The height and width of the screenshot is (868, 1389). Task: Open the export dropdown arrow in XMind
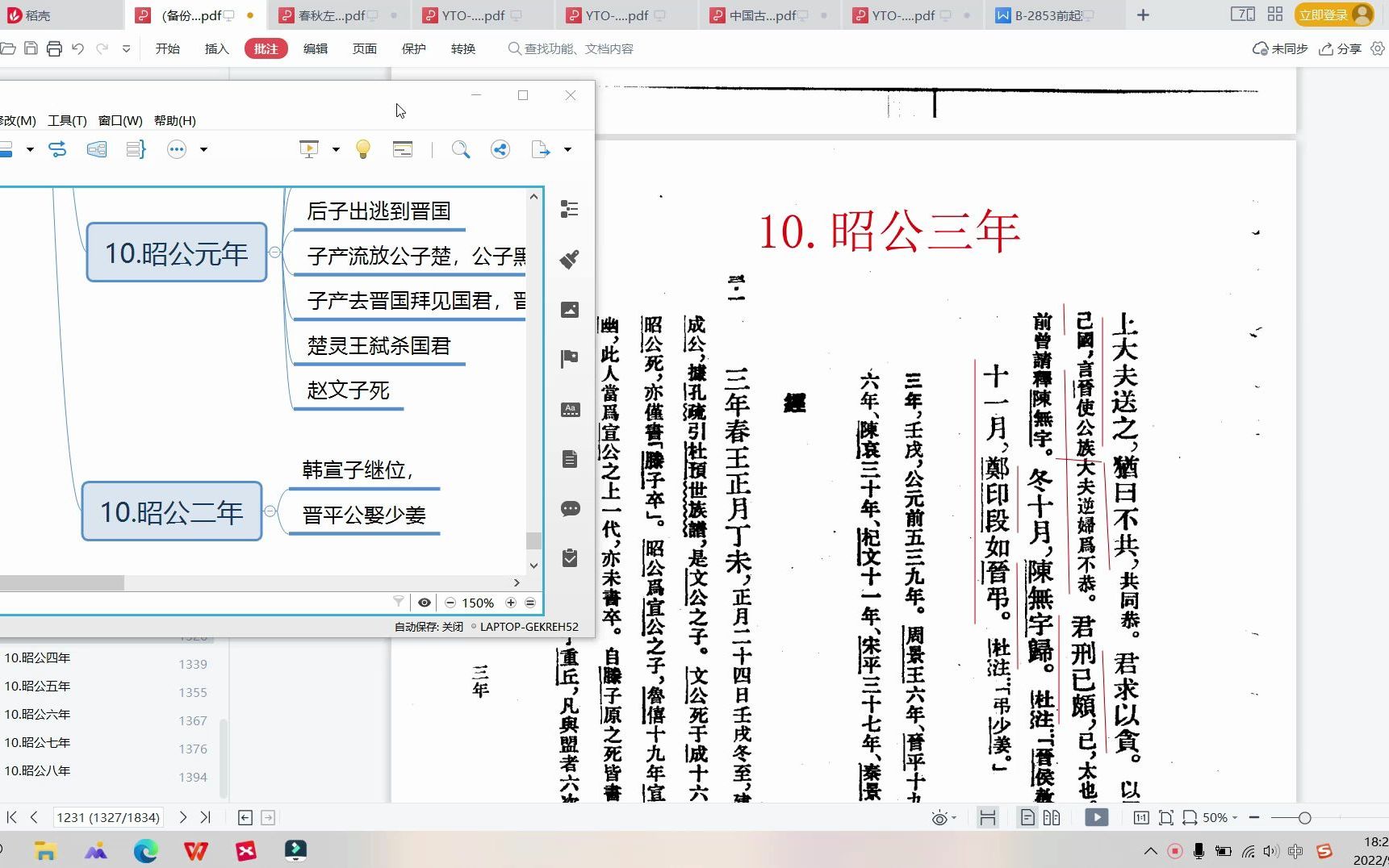(x=567, y=149)
